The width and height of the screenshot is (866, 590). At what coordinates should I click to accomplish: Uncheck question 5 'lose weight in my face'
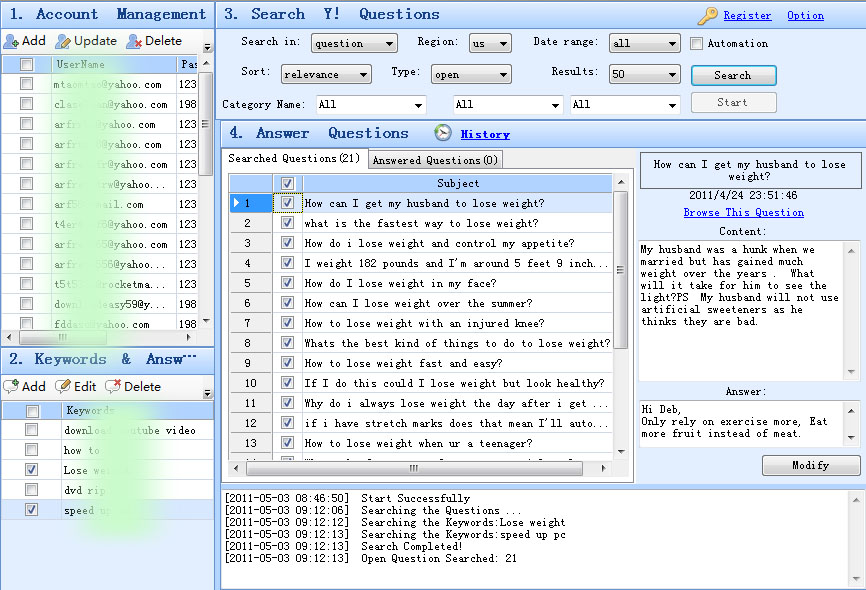pyautogui.click(x=287, y=283)
